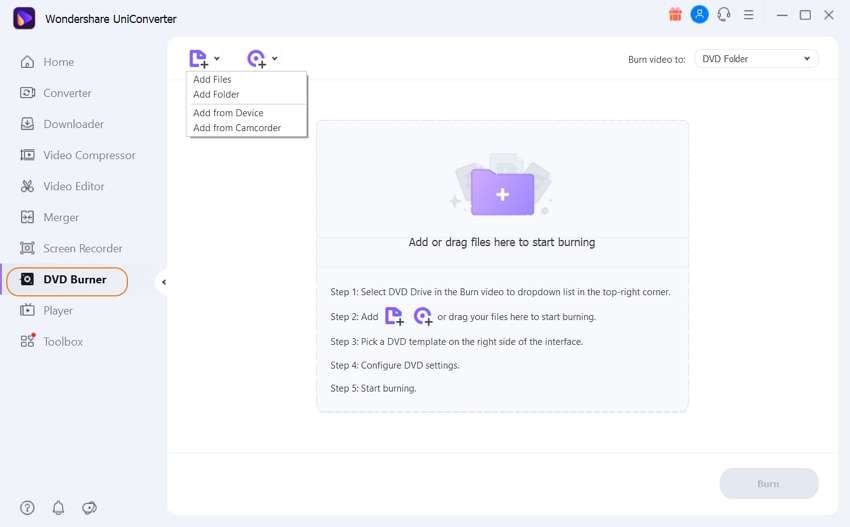
Task: Click the Home house icon
Action: 27,62
